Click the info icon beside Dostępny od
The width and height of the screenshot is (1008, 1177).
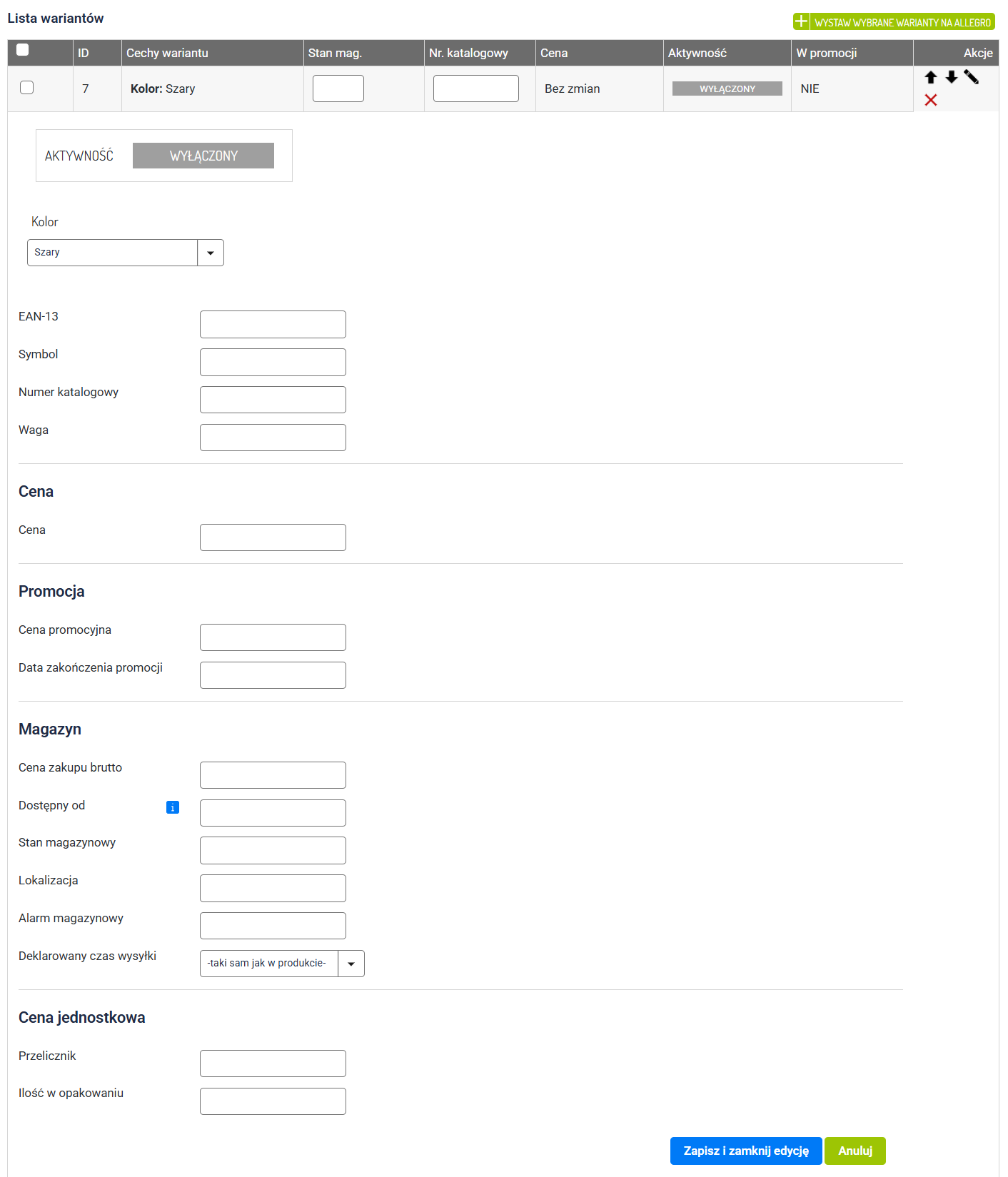[x=172, y=807]
